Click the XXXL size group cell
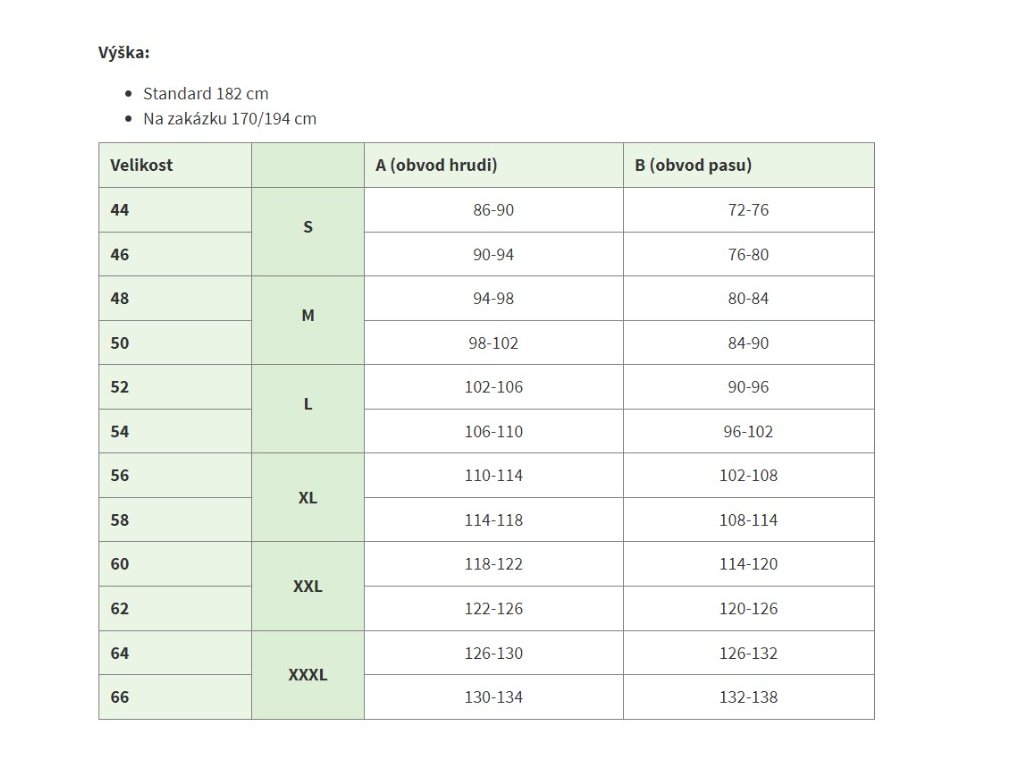Screen dimensions: 1024x768 308,675
